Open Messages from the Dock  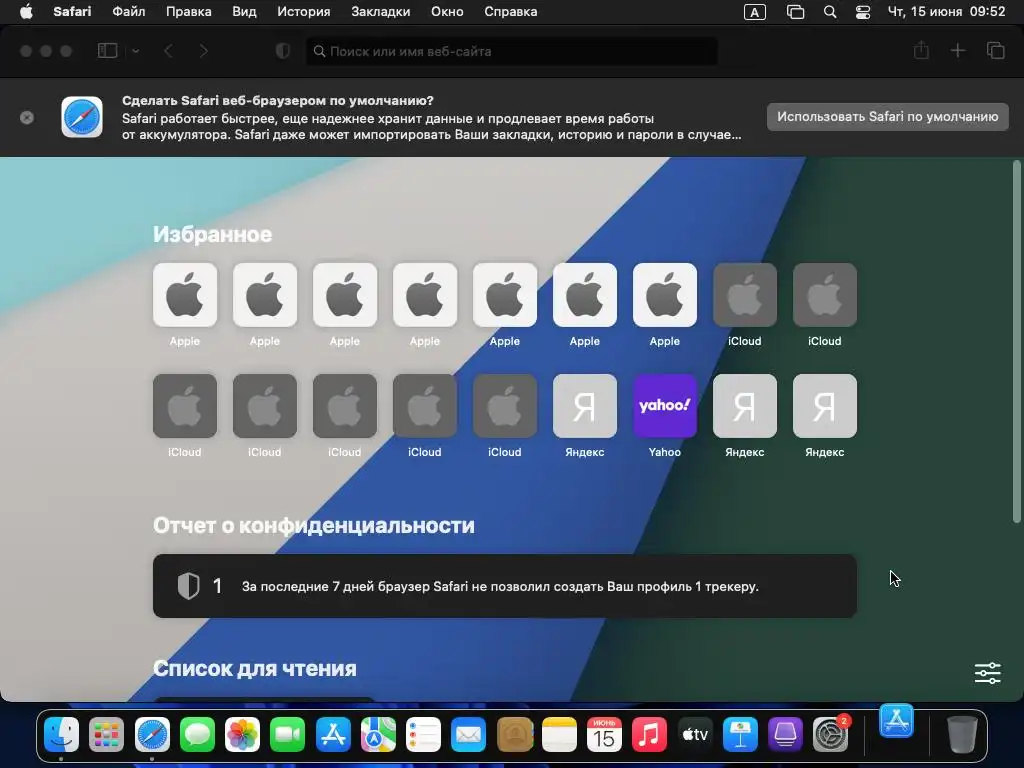[x=197, y=735]
